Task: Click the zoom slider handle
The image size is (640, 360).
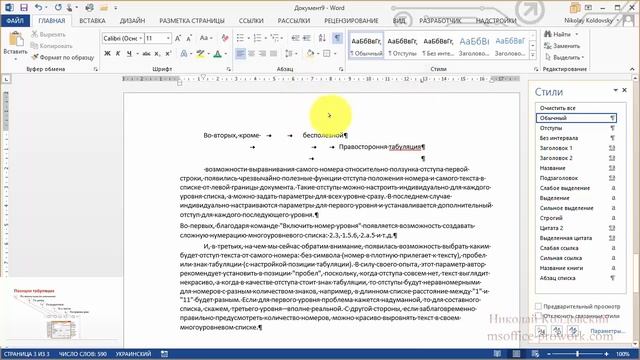Action: 578,354
